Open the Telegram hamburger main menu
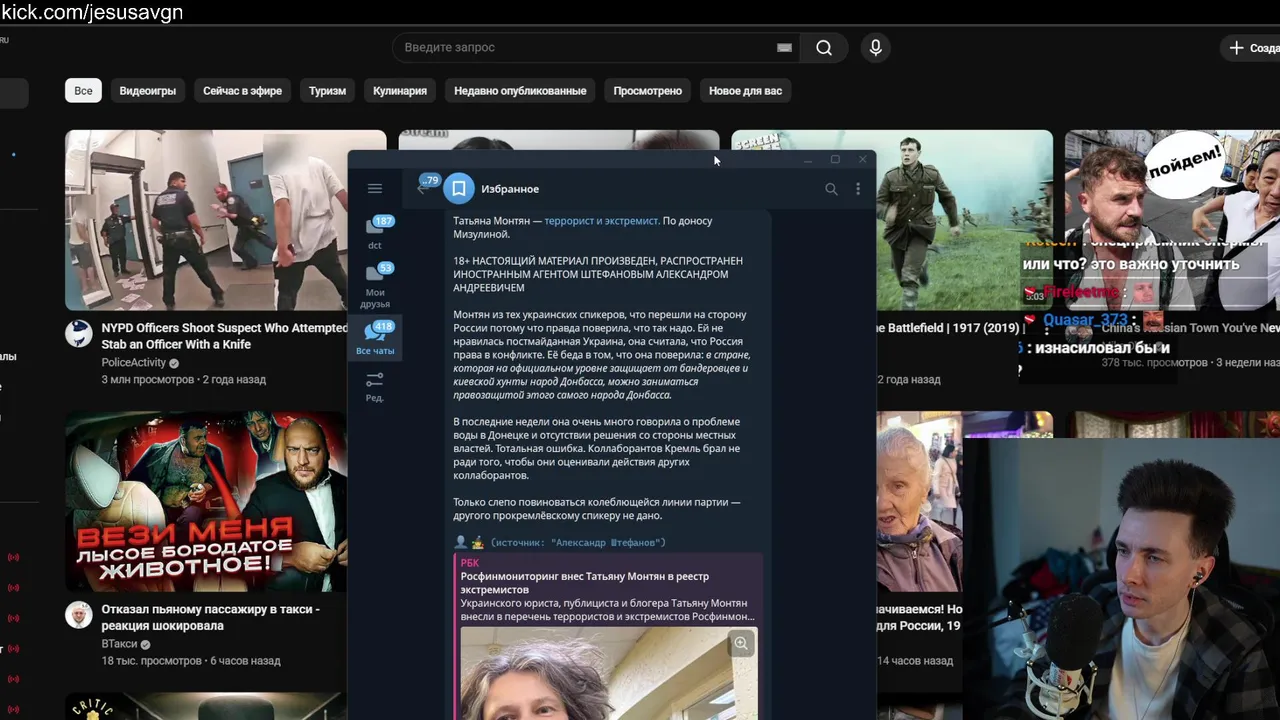 coord(375,188)
